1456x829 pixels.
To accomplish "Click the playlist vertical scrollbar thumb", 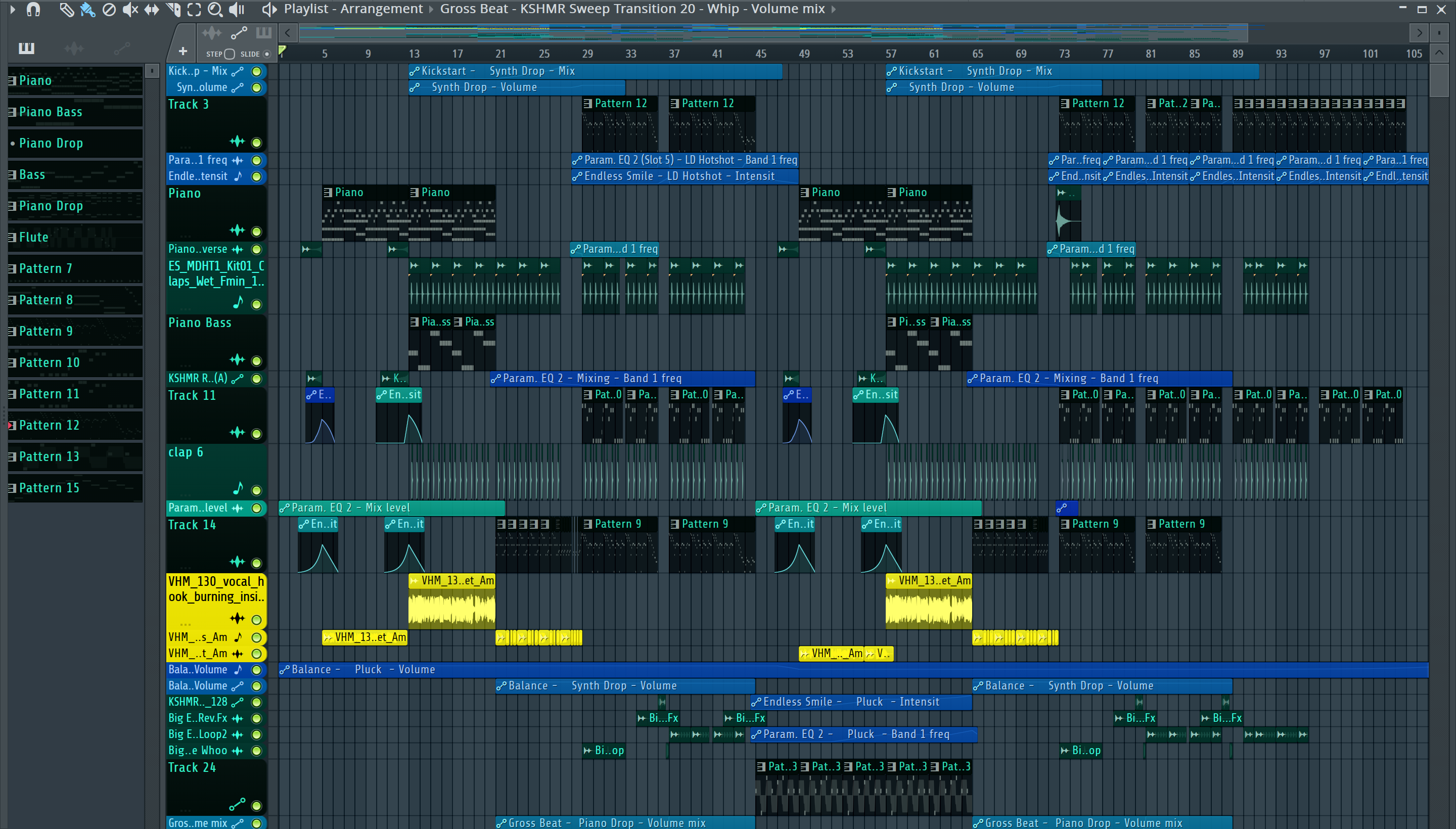I will tap(1439, 80).
